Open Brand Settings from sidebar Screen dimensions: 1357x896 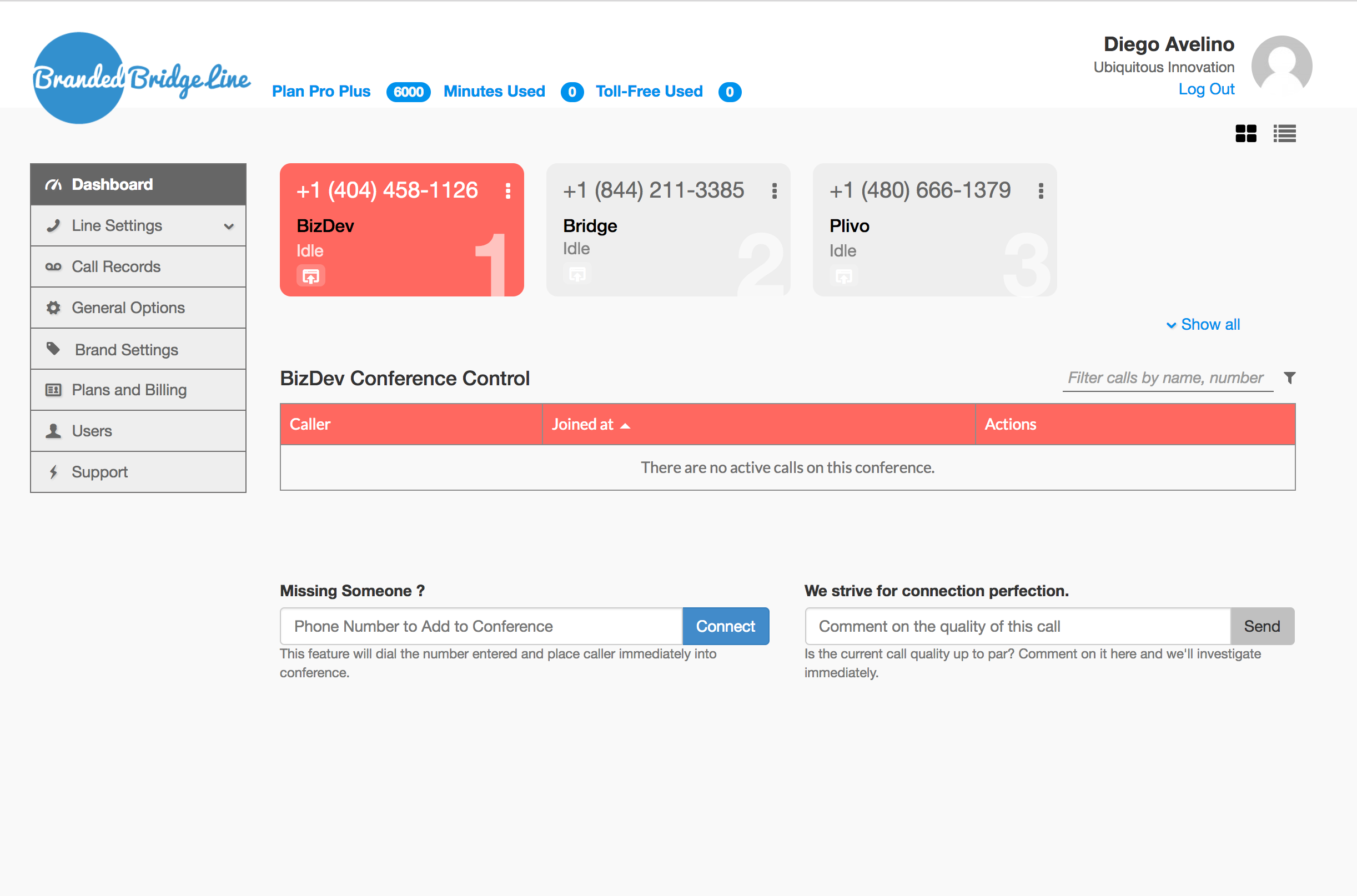pyautogui.click(x=126, y=350)
